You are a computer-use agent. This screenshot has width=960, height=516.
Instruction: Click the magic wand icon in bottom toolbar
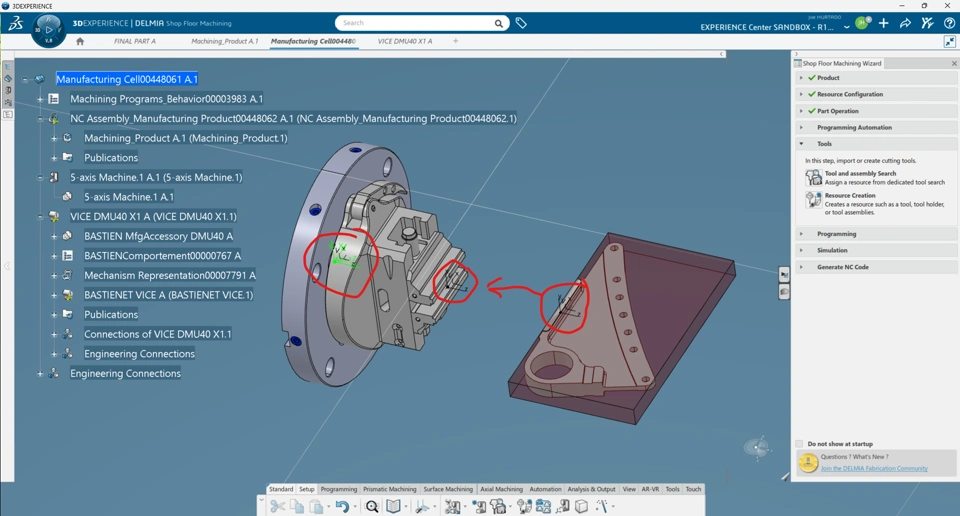click(602, 506)
